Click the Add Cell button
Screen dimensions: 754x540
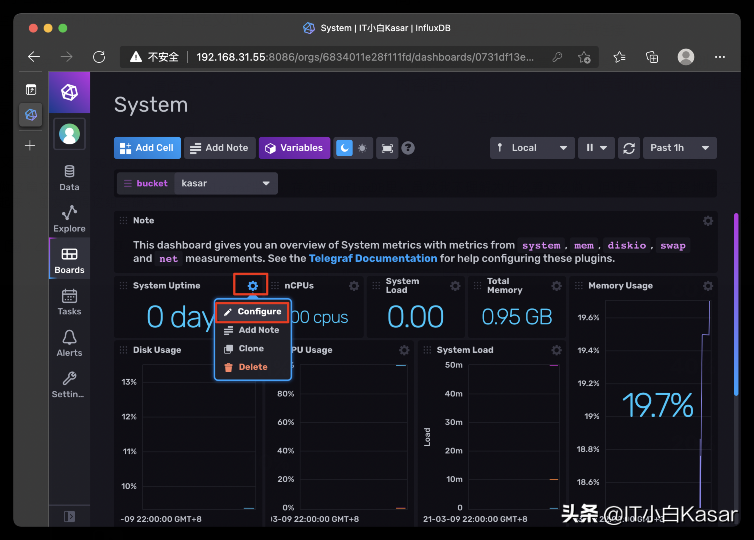pyautogui.click(x=147, y=148)
